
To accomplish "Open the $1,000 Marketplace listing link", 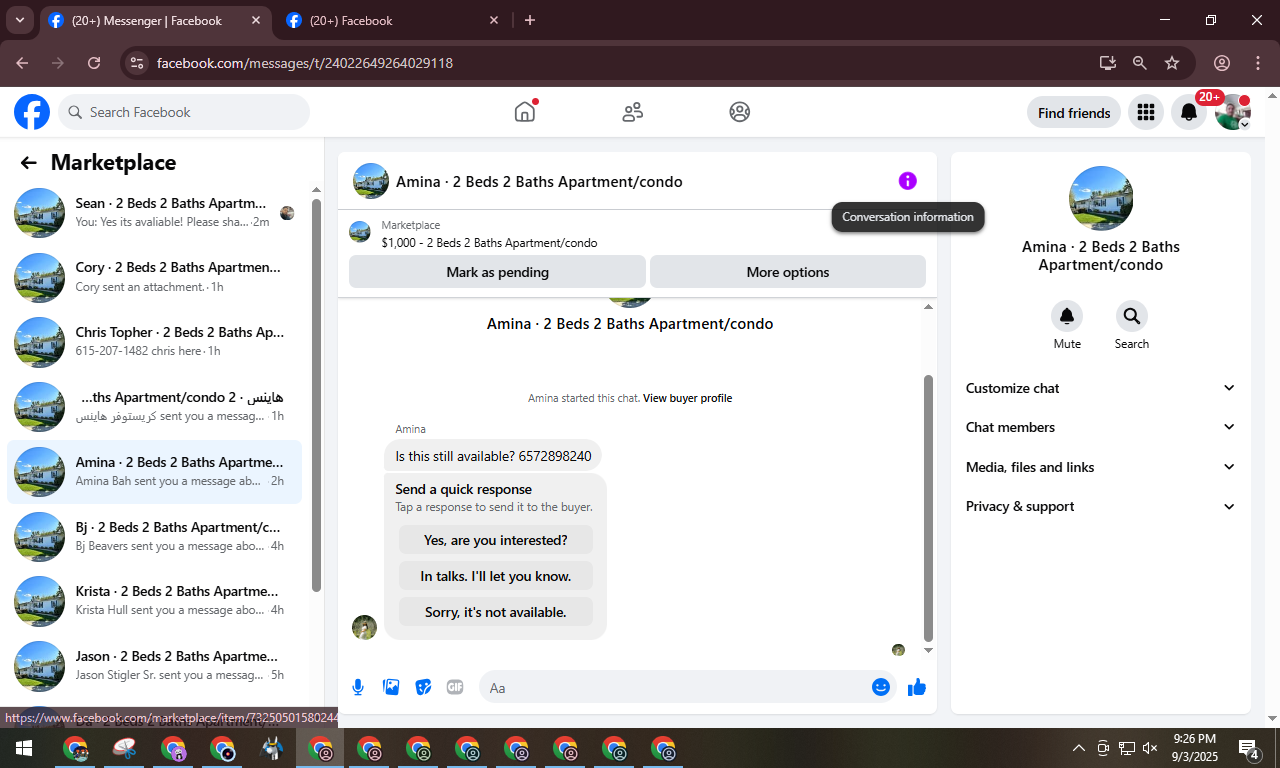I will [489, 243].
